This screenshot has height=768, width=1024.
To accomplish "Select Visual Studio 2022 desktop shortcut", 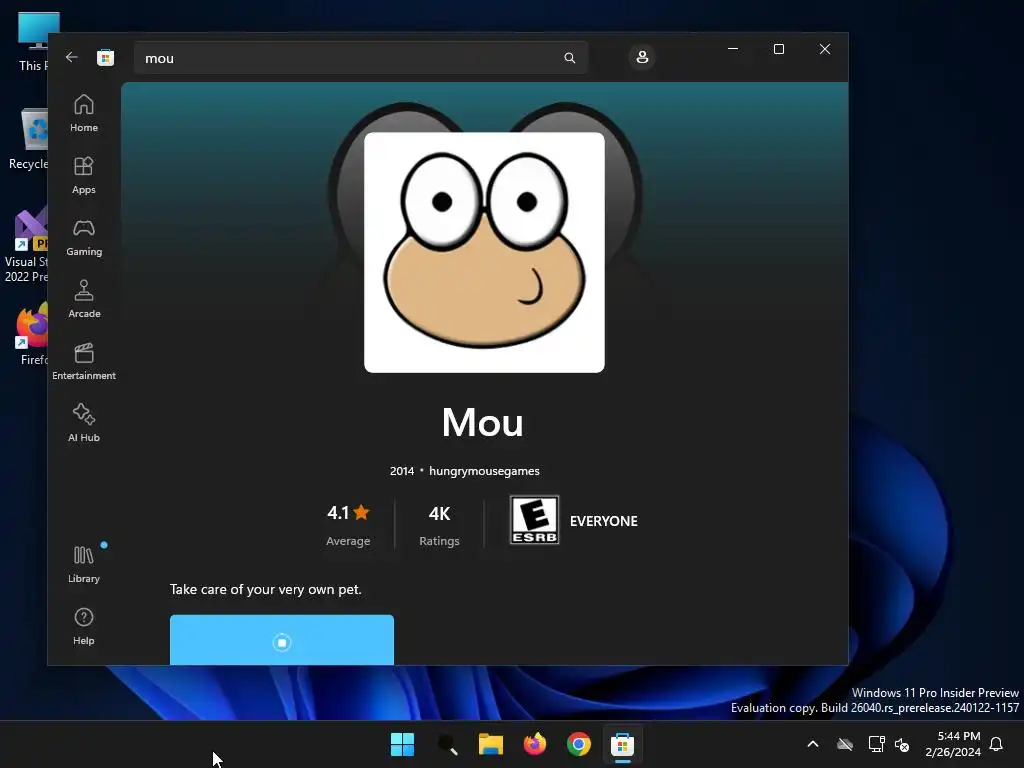I will click(26, 245).
